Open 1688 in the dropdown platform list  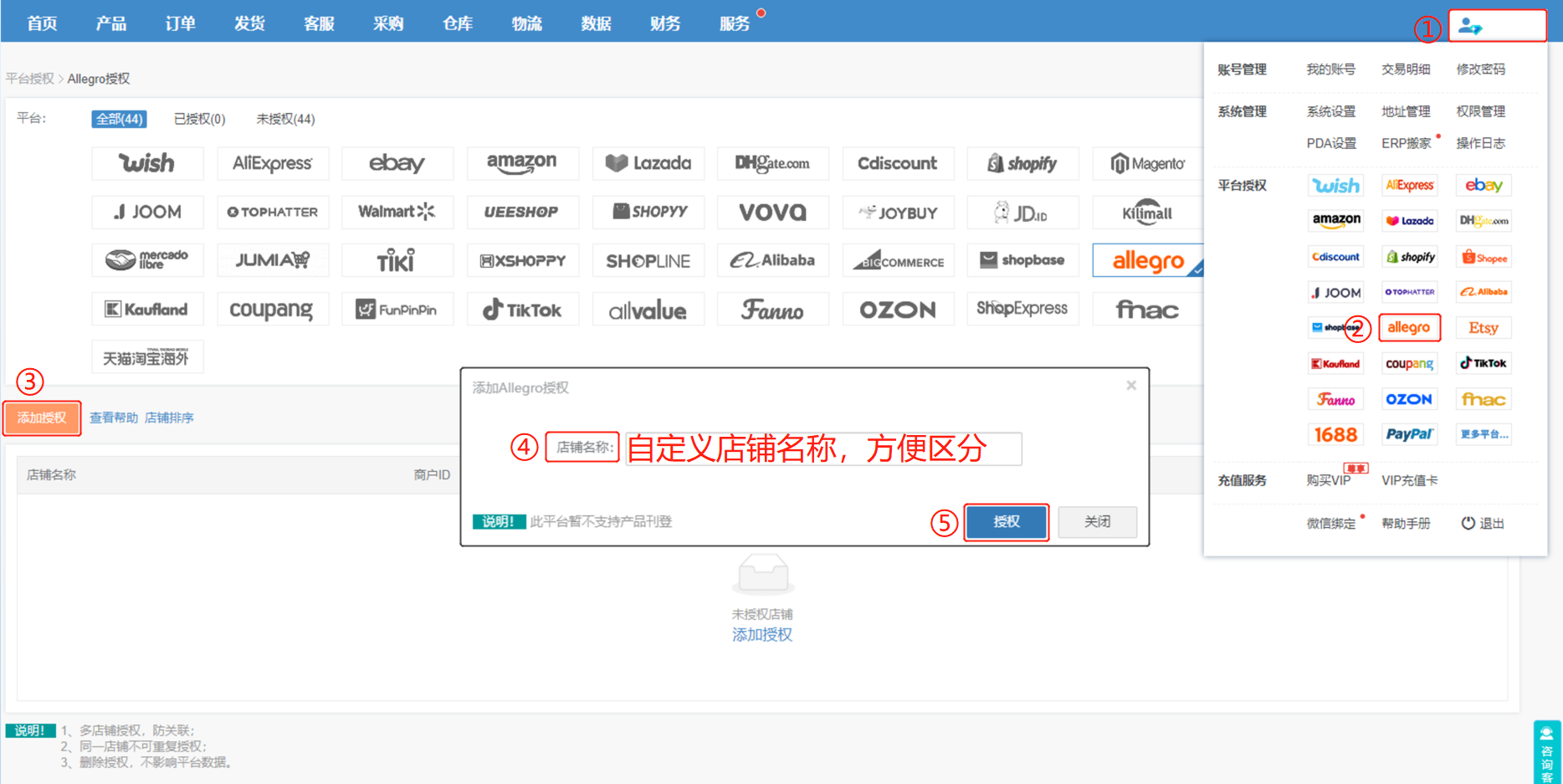(x=1335, y=434)
